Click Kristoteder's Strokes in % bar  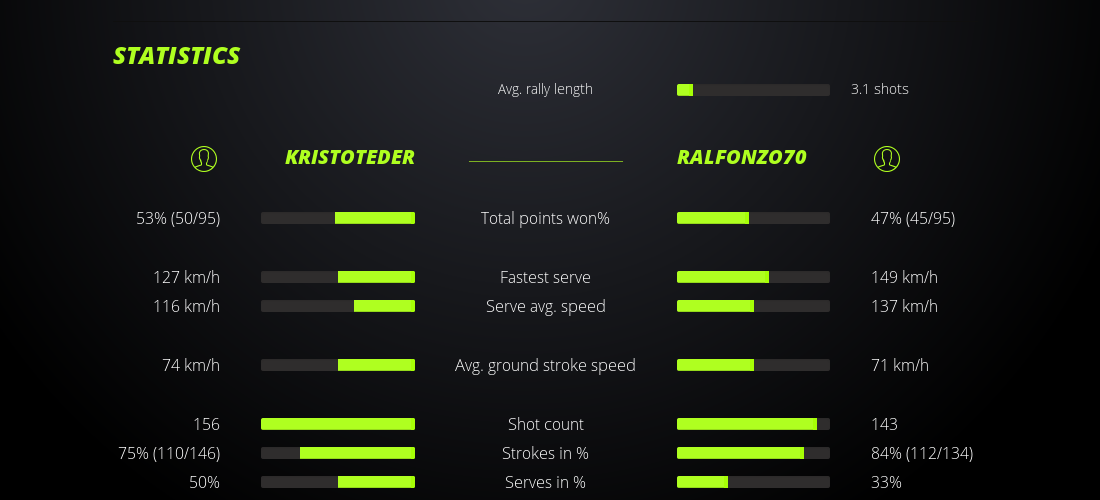(338, 453)
